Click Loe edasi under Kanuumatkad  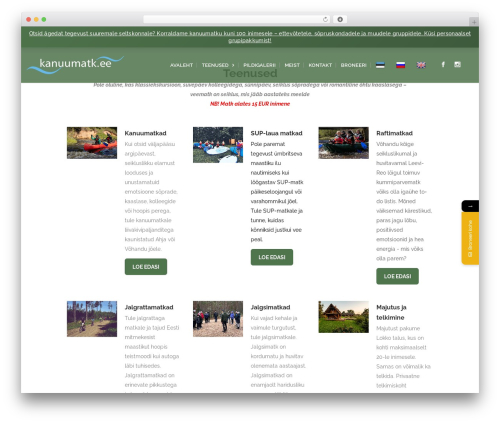tap(146, 267)
